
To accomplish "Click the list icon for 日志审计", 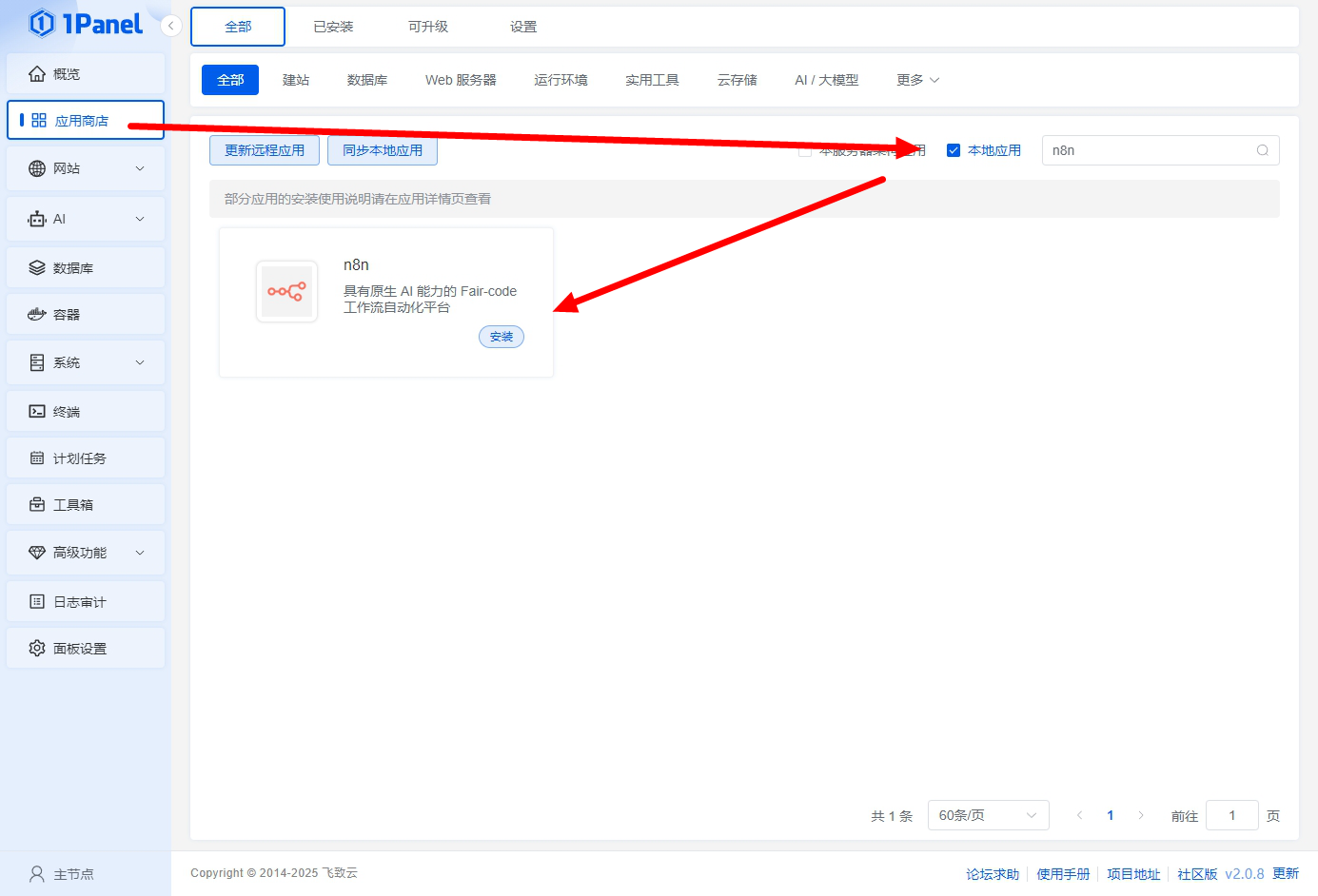I will coord(37,601).
